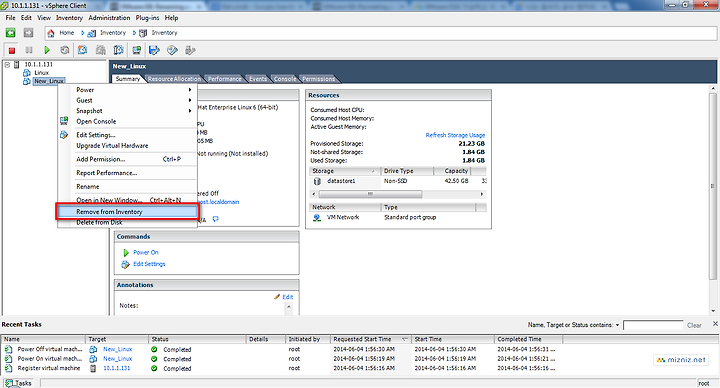
Task: Switch to the Console tab
Action: pyautogui.click(x=285, y=79)
